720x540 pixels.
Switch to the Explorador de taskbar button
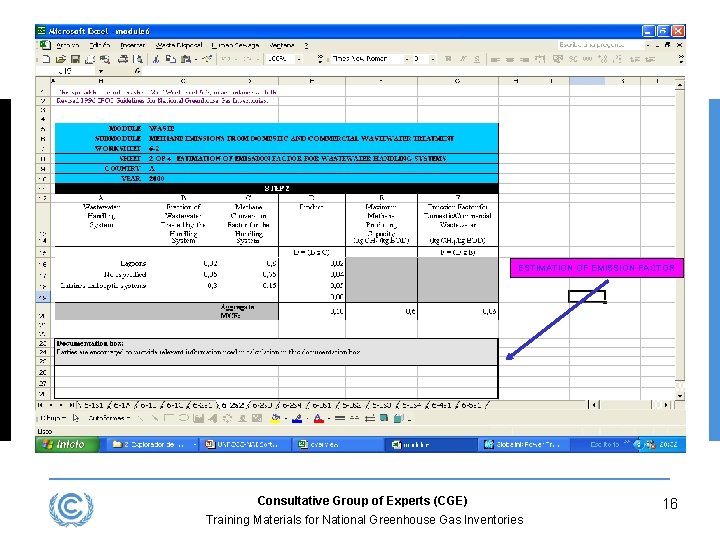[x=153, y=444]
